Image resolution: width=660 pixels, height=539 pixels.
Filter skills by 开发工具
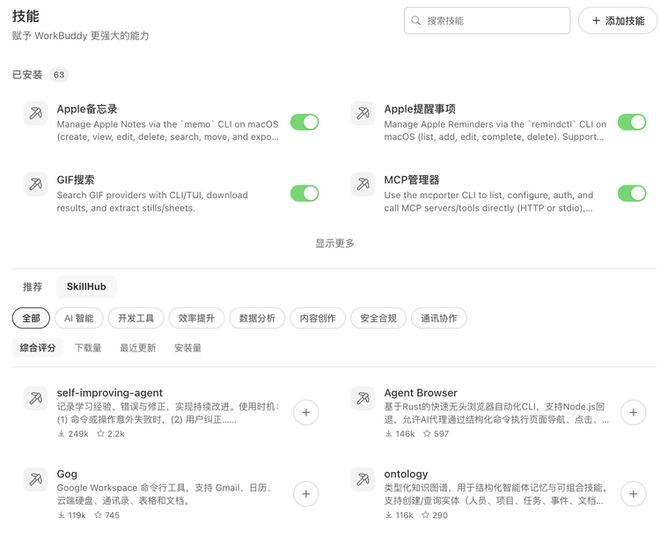click(136, 318)
